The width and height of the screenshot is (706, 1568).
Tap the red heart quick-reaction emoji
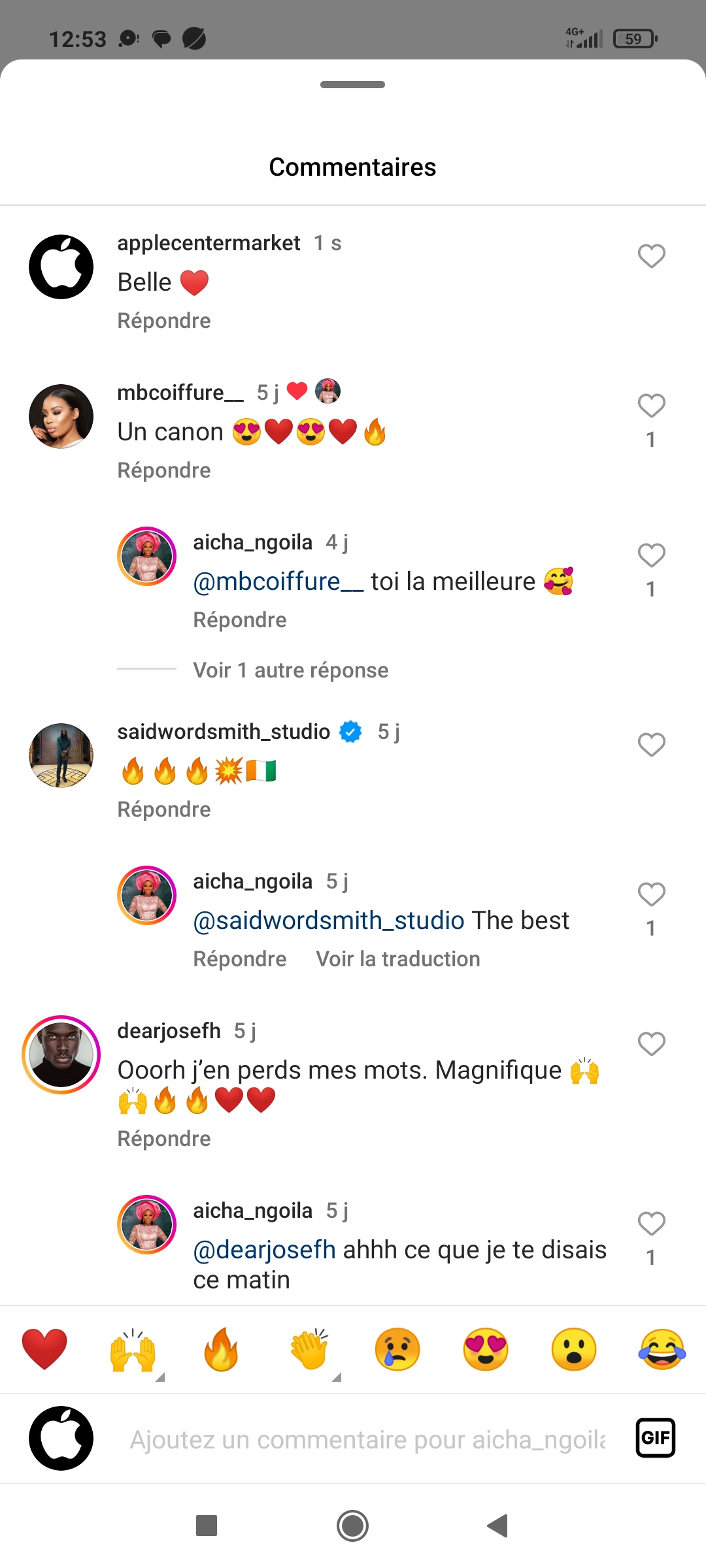pyautogui.click(x=44, y=1349)
